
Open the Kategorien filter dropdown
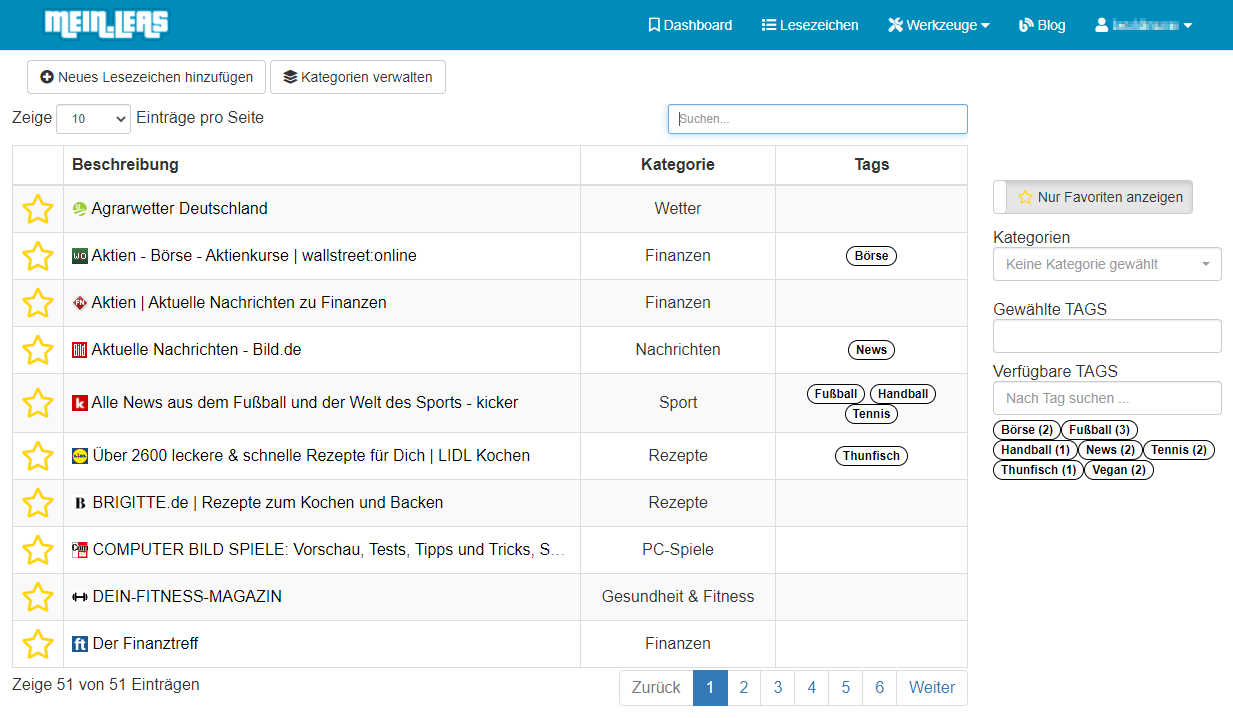(x=1106, y=265)
